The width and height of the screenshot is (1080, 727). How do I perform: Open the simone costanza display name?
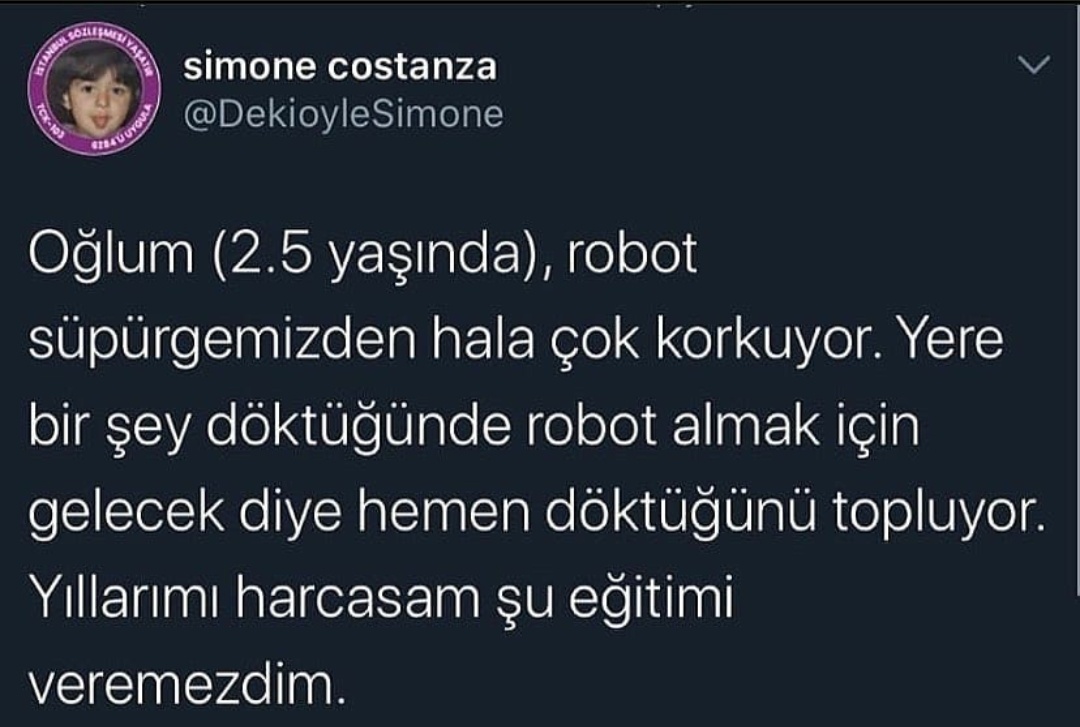pos(340,67)
